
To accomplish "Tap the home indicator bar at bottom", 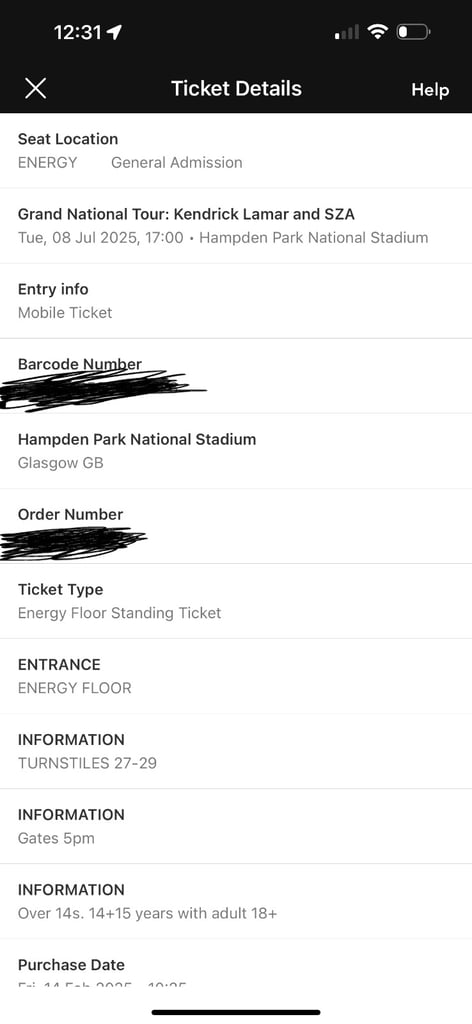I will (x=236, y=1013).
